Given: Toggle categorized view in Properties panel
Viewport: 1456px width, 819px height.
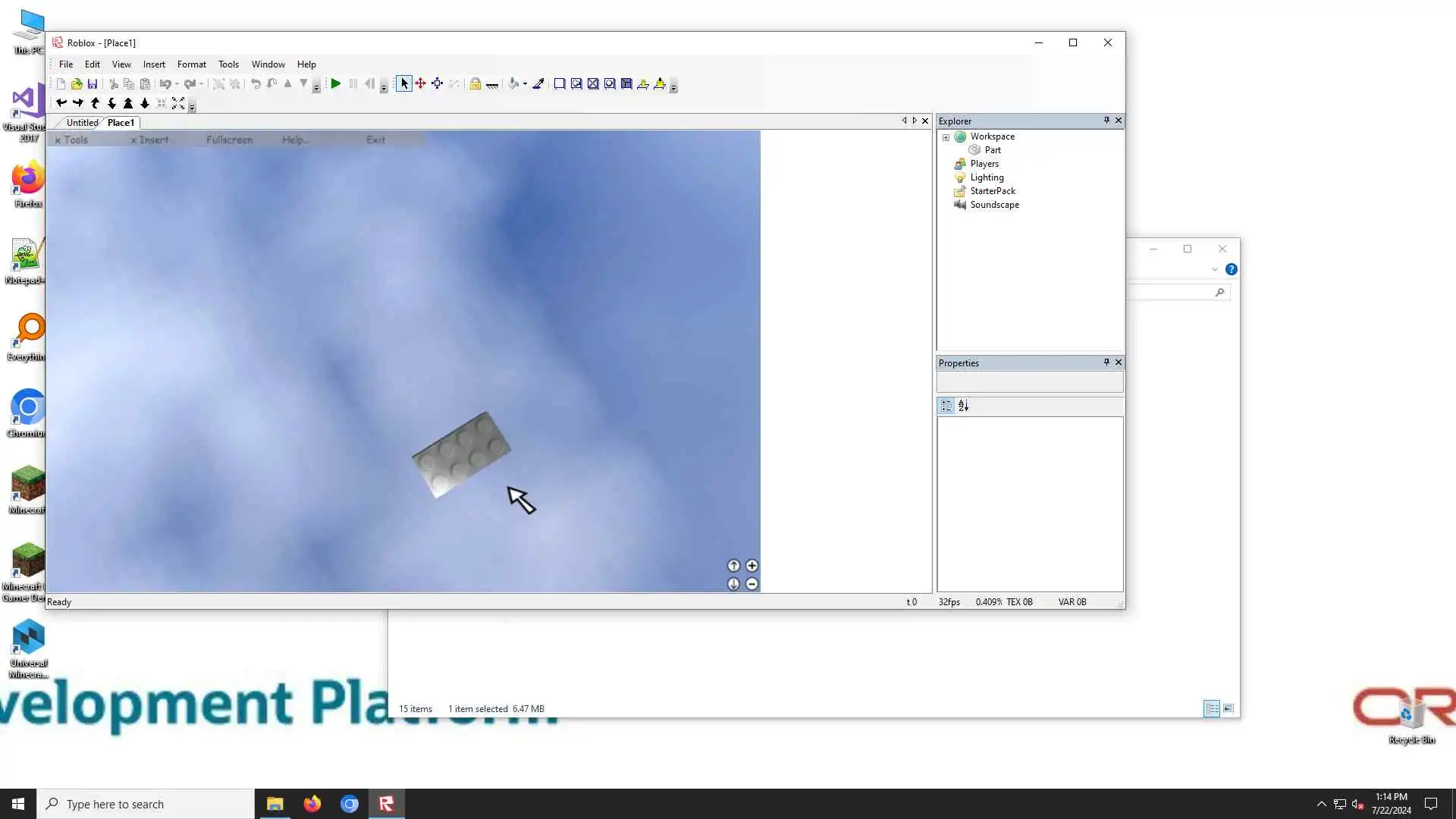Looking at the screenshot, I should [x=946, y=406].
